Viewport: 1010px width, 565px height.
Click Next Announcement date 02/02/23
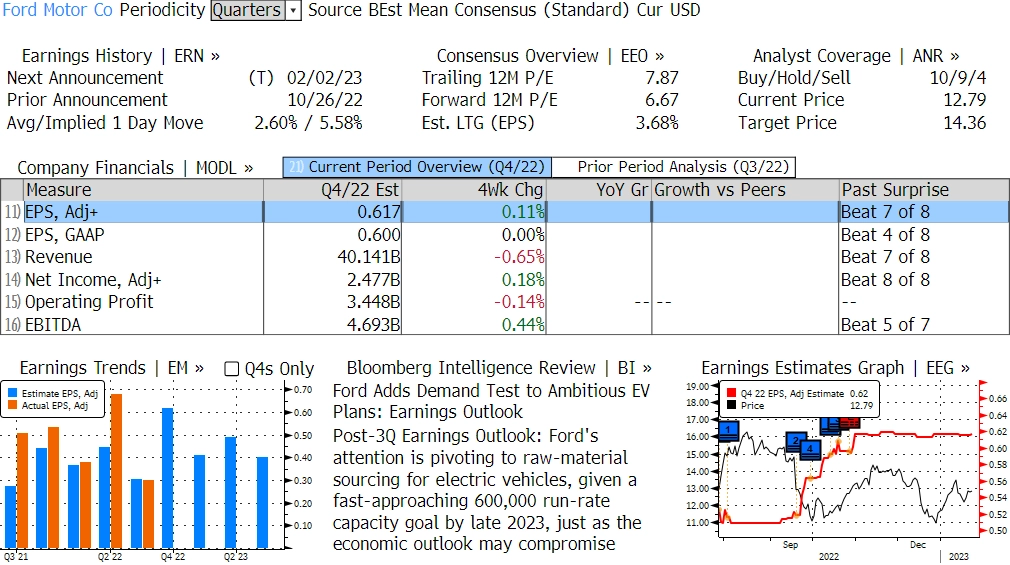tap(324, 78)
